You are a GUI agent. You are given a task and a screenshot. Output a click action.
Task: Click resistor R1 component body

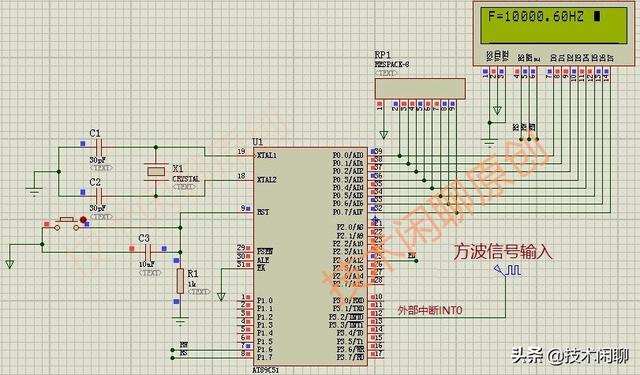click(180, 281)
